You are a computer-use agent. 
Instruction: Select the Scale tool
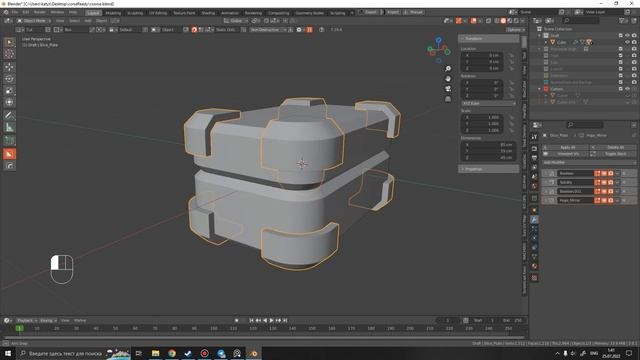[x=9, y=91]
